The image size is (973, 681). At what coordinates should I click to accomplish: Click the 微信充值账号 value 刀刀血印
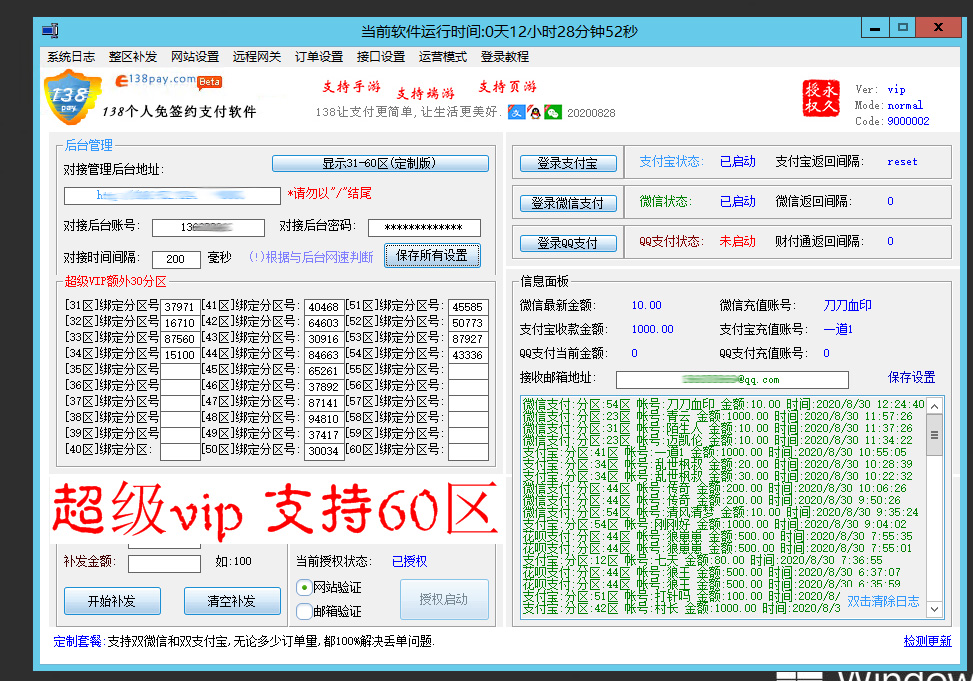pyautogui.click(x=848, y=305)
